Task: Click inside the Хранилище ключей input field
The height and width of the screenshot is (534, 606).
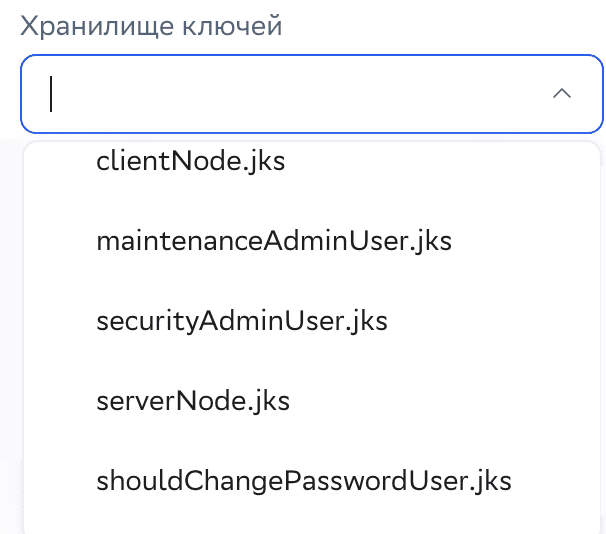Action: coord(290,93)
